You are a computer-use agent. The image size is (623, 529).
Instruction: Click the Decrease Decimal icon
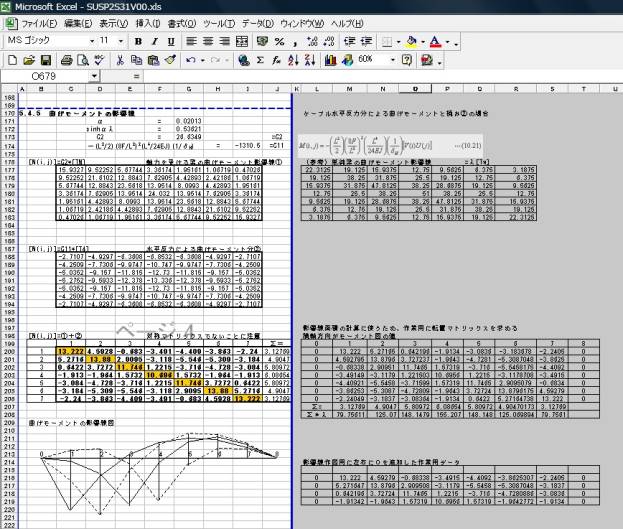329,41
